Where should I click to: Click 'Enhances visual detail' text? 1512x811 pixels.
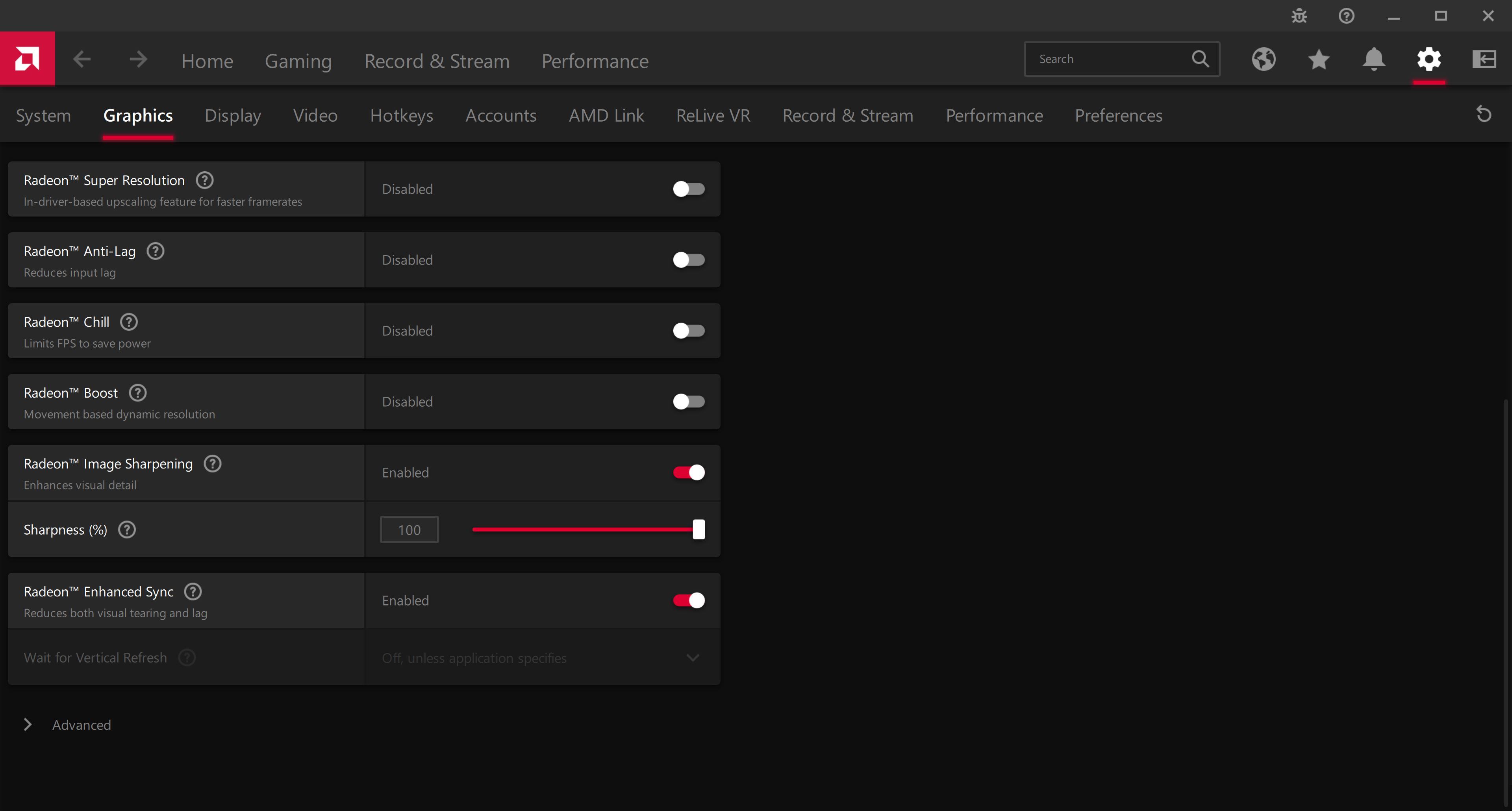coord(80,485)
